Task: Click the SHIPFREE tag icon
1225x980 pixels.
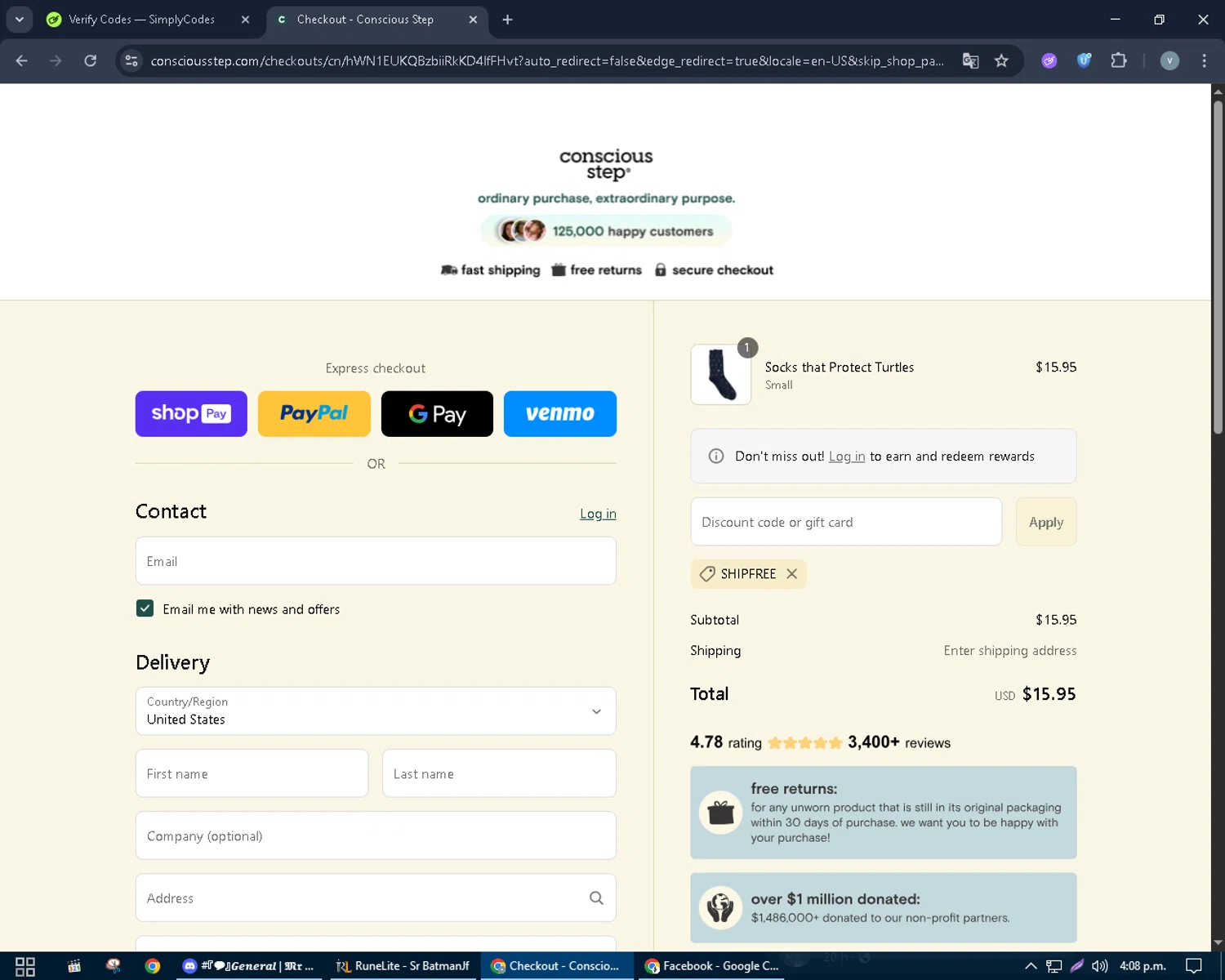Action: (x=707, y=574)
